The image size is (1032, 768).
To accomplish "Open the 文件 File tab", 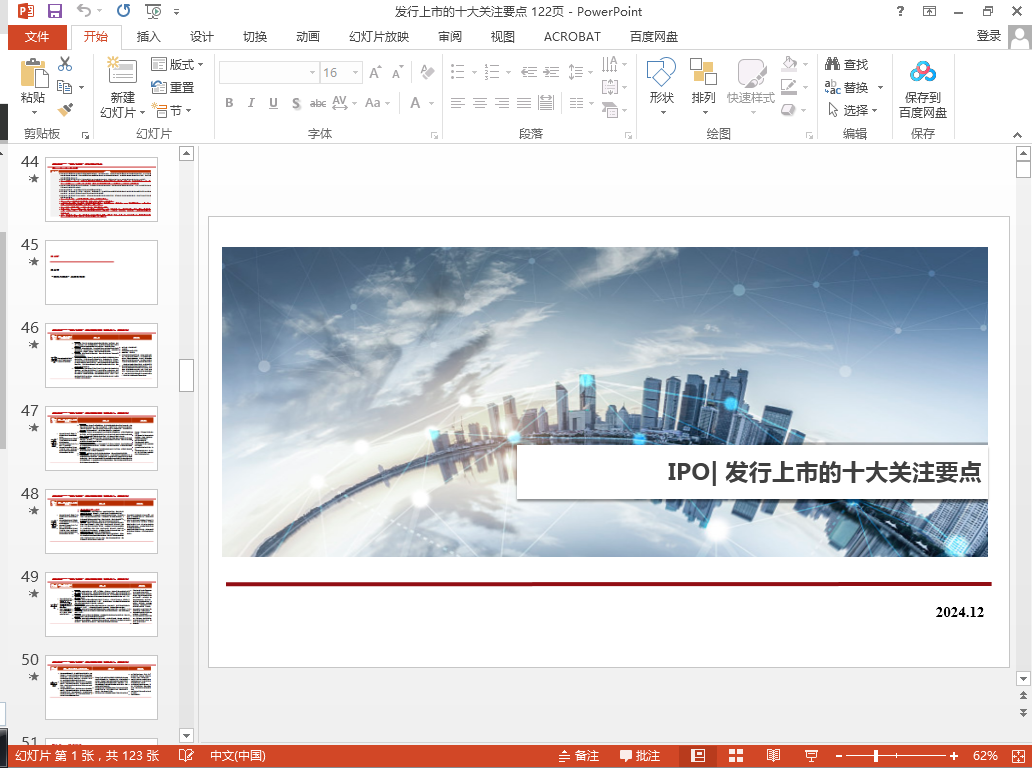I will click(x=37, y=37).
